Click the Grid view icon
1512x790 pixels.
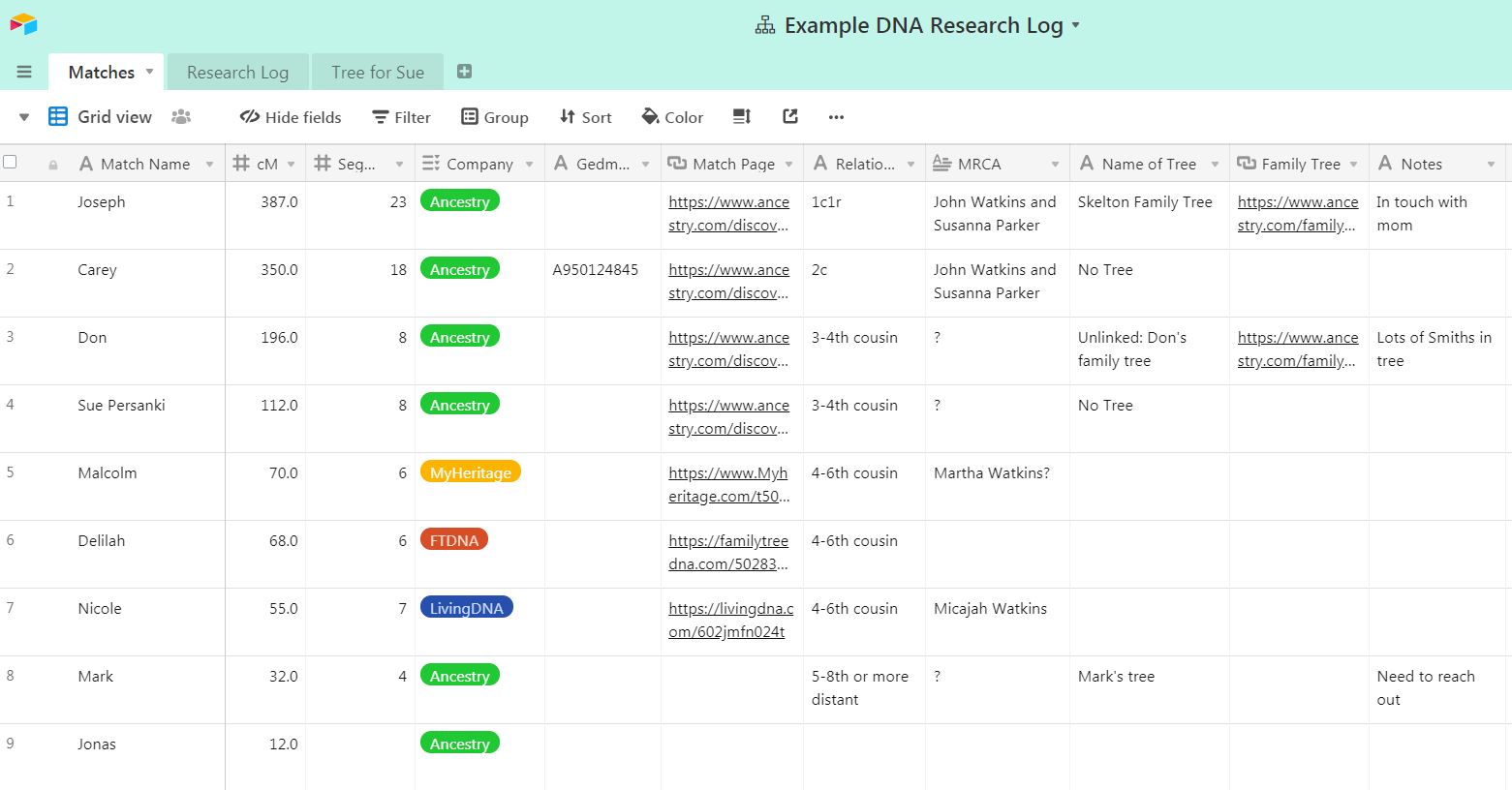pyautogui.click(x=58, y=117)
